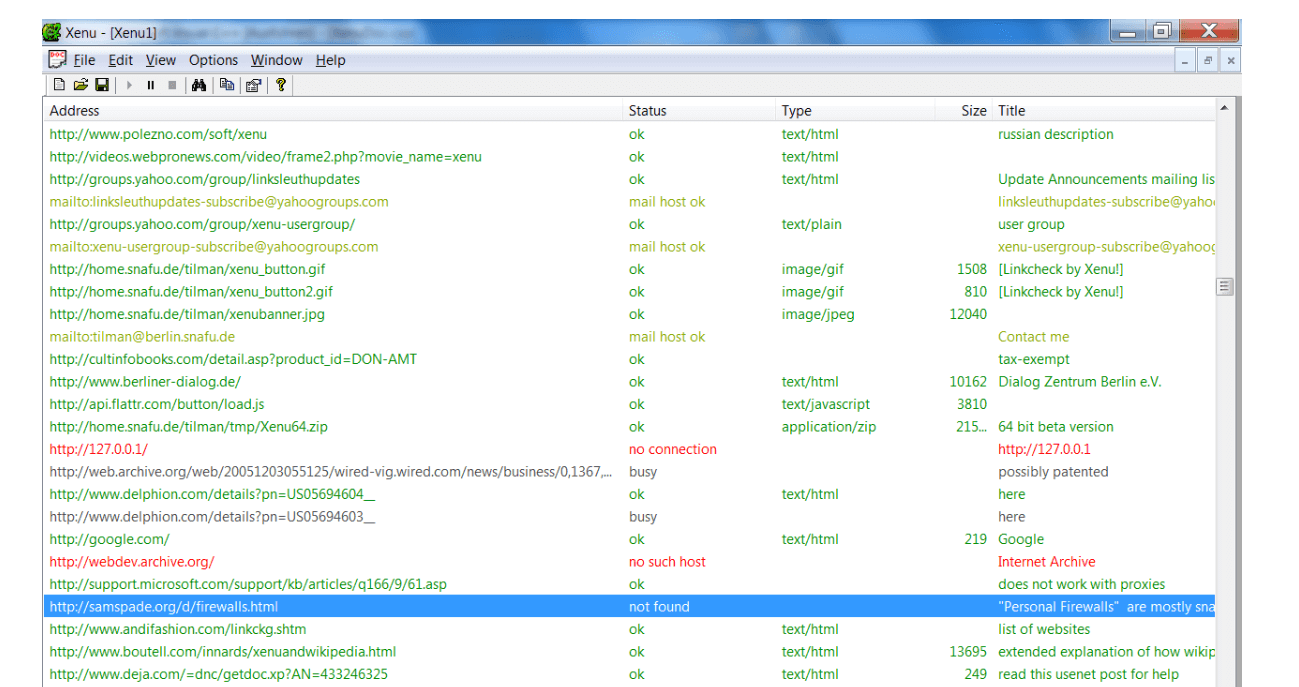Image resolution: width=1299 pixels, height=687 pixels.
Task: Pause the running link check
Action: point(150,85)
